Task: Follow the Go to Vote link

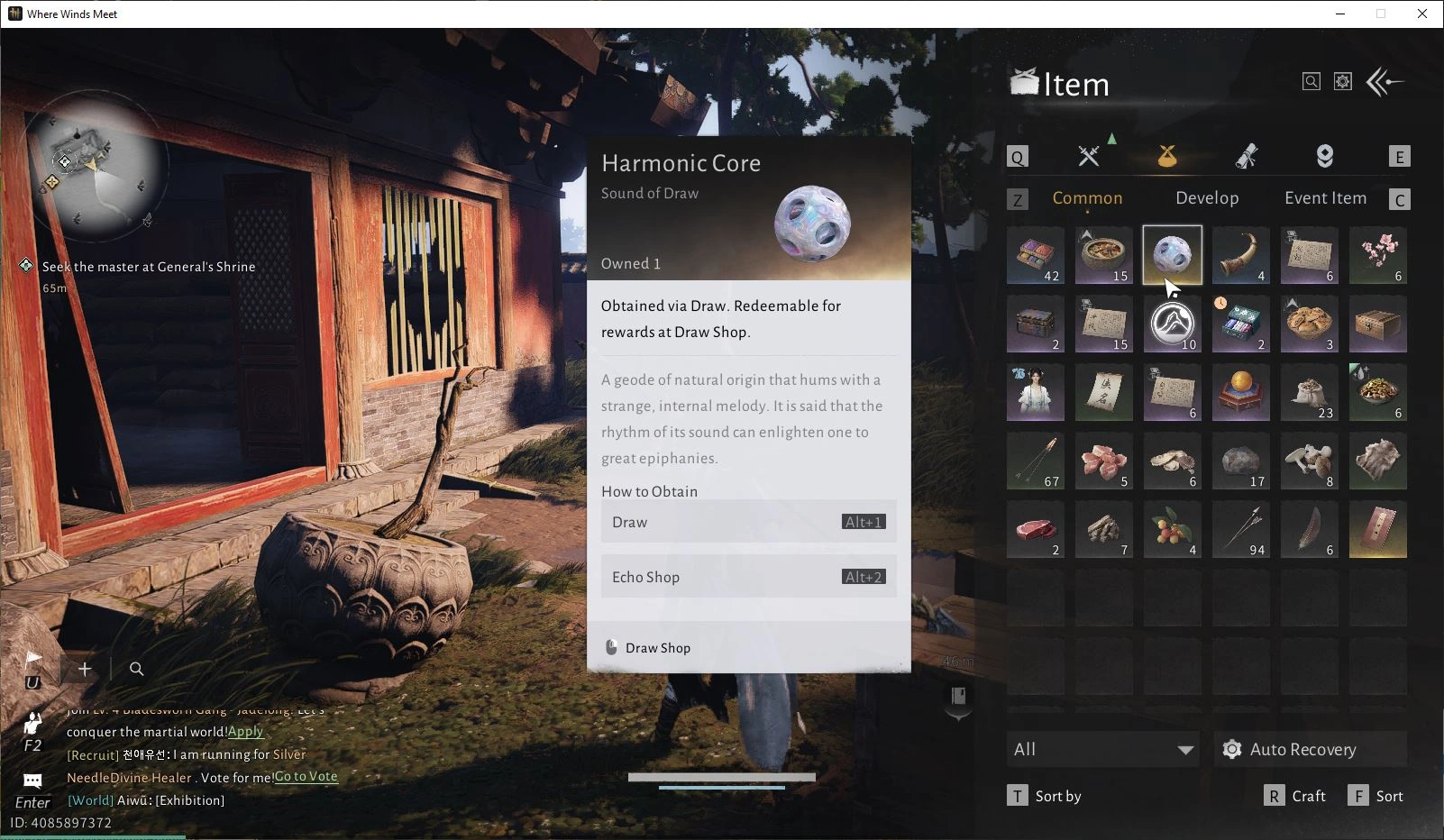Action: (x=306, y=777)
